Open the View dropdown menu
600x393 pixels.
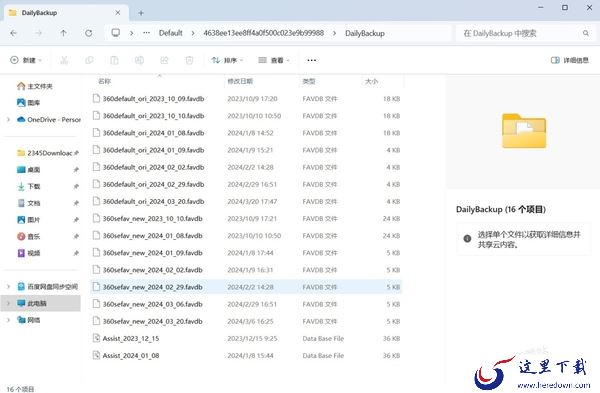click(x=274, y=60)
